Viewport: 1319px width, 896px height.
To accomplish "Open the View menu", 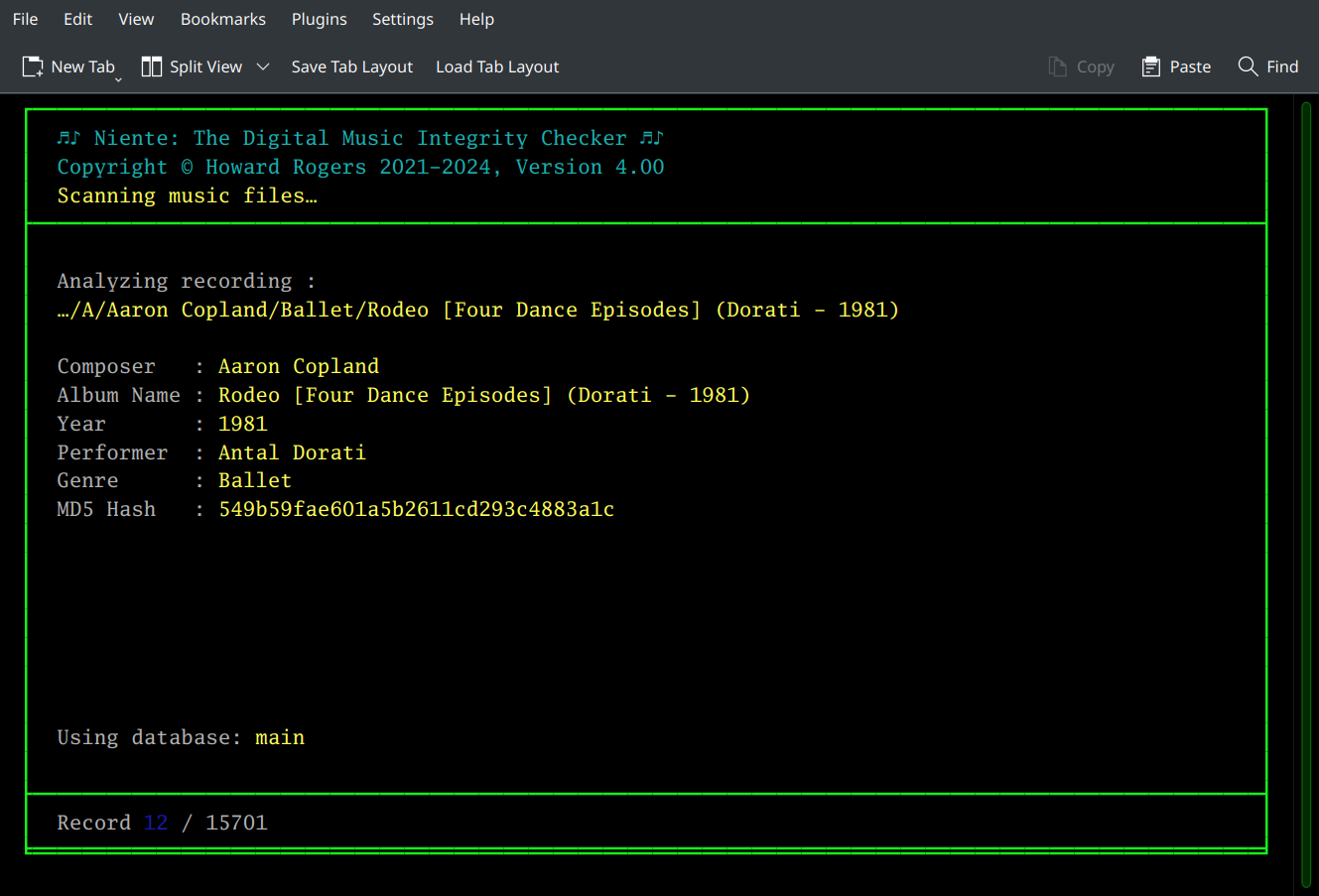I will [135, 19].
